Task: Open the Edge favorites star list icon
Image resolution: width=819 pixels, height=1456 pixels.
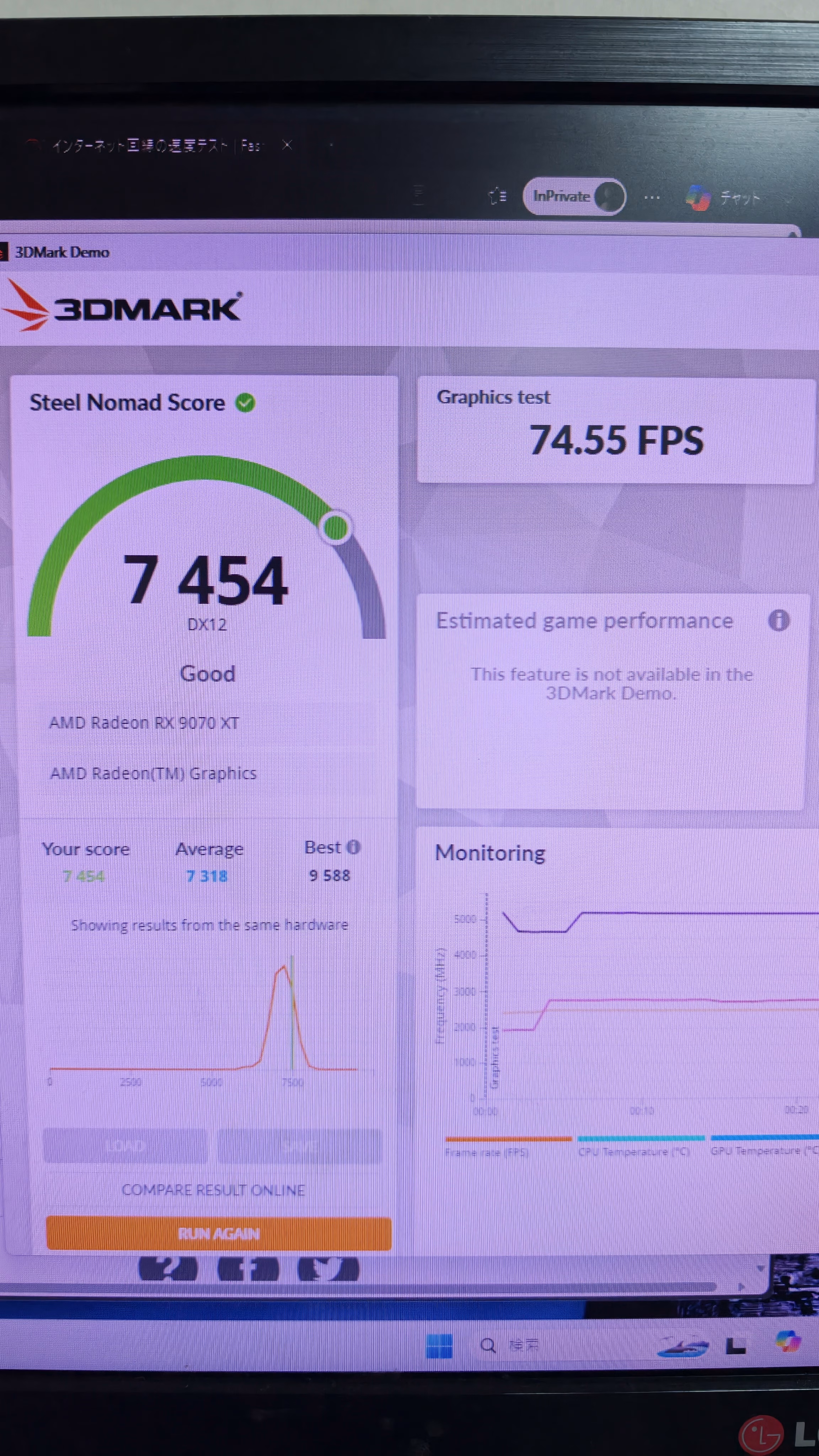Action: click(497, 196)
